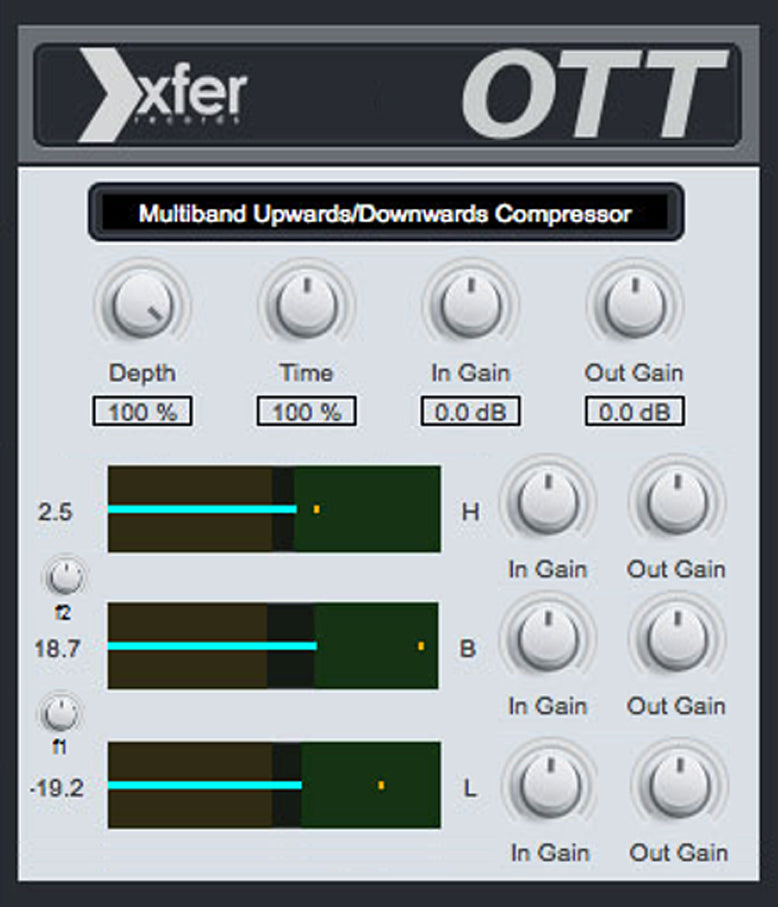Click the L band label
The width and height of the screenshot is (778, 907).
470,788
